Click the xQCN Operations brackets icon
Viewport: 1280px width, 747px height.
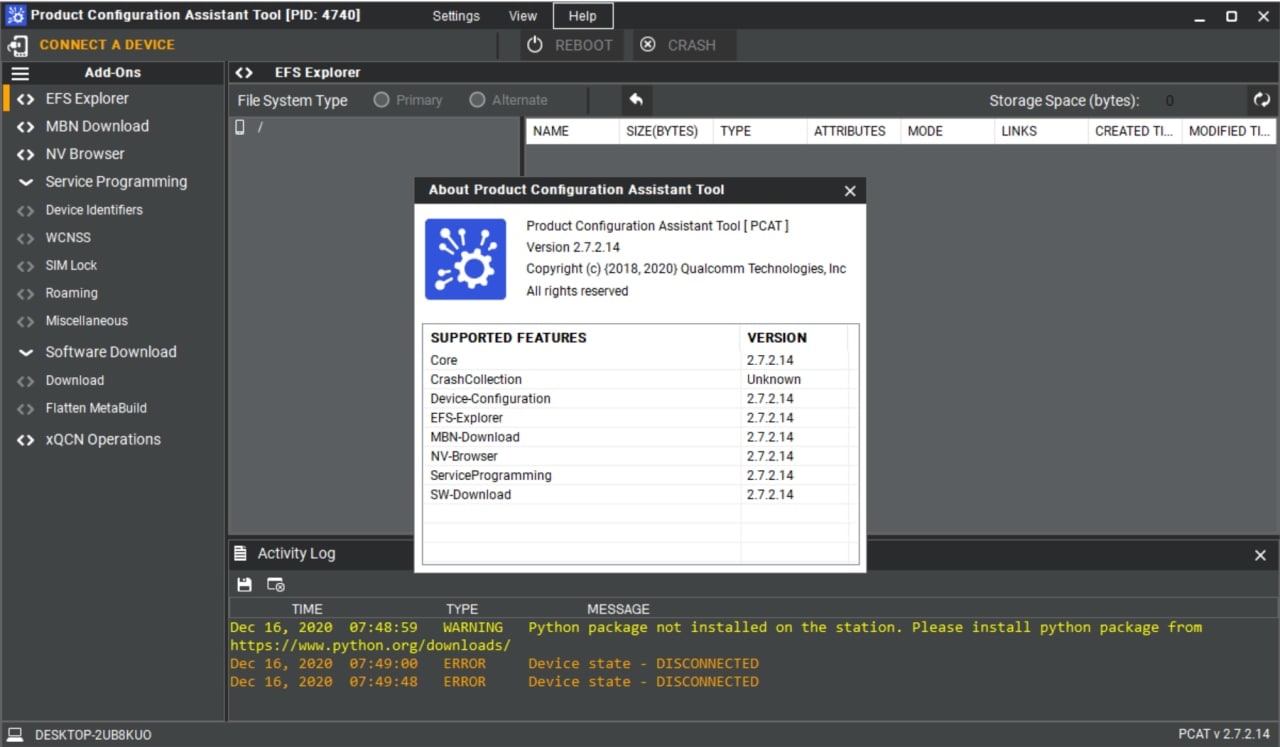pyautogui.click(x=25, y=440)
